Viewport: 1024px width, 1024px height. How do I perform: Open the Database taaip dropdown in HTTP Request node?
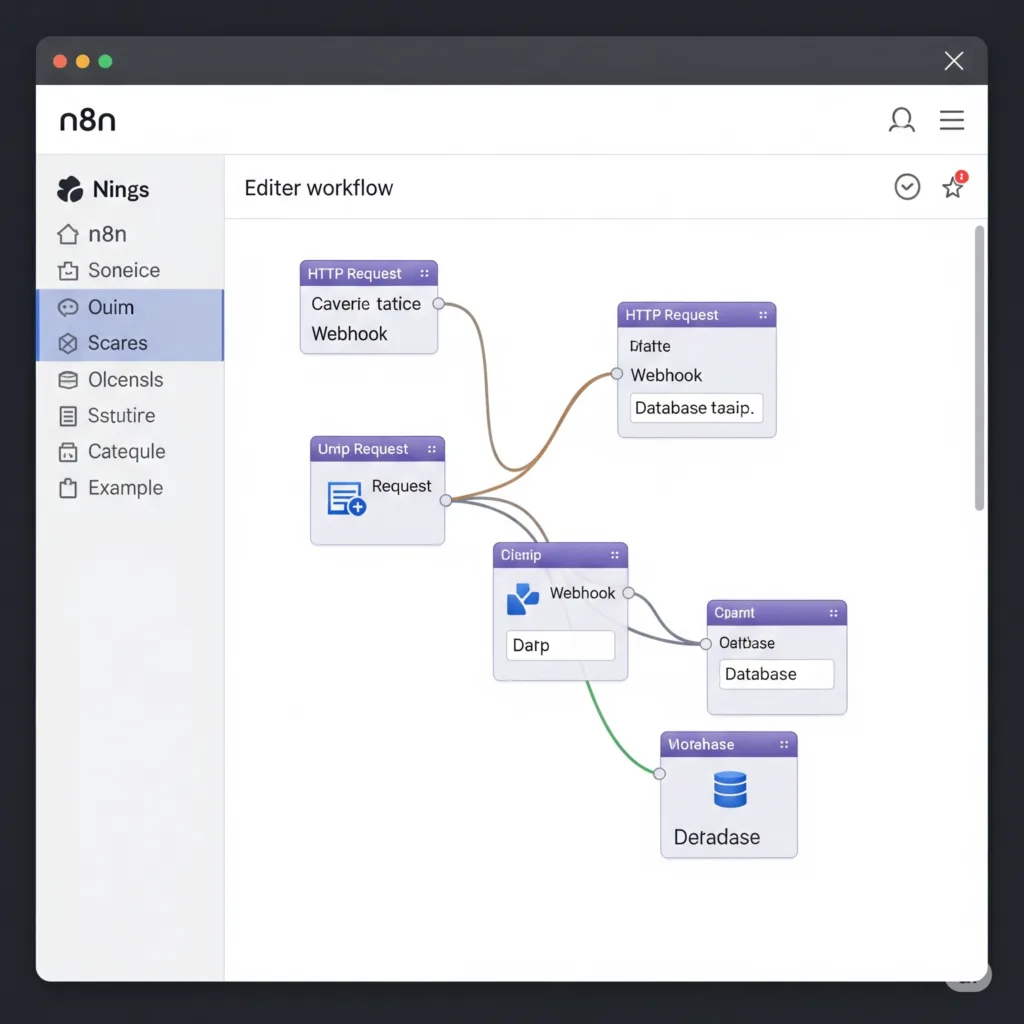click(695, 408)
